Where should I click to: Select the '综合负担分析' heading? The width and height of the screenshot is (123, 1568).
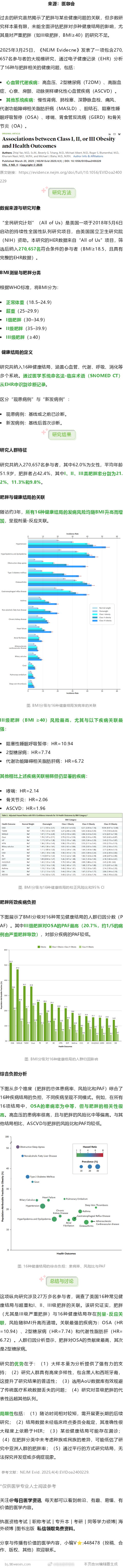[x=13, y=1074]
